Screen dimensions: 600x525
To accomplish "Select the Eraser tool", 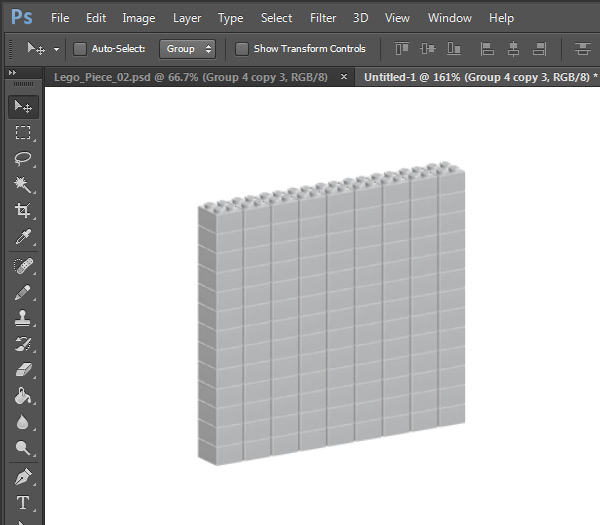I will [23, 370].
